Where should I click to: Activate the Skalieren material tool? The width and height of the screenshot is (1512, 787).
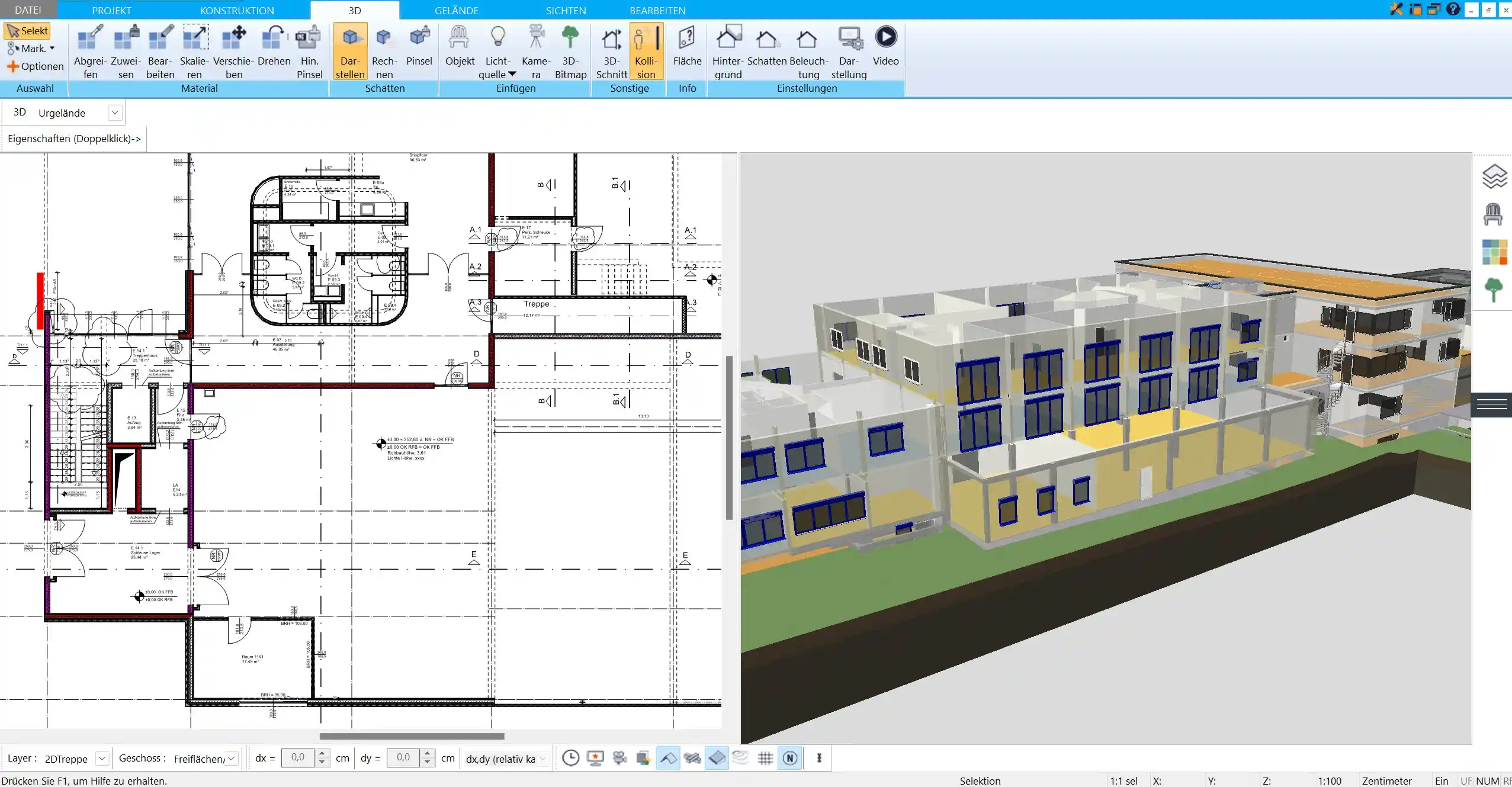click(195, 52)
